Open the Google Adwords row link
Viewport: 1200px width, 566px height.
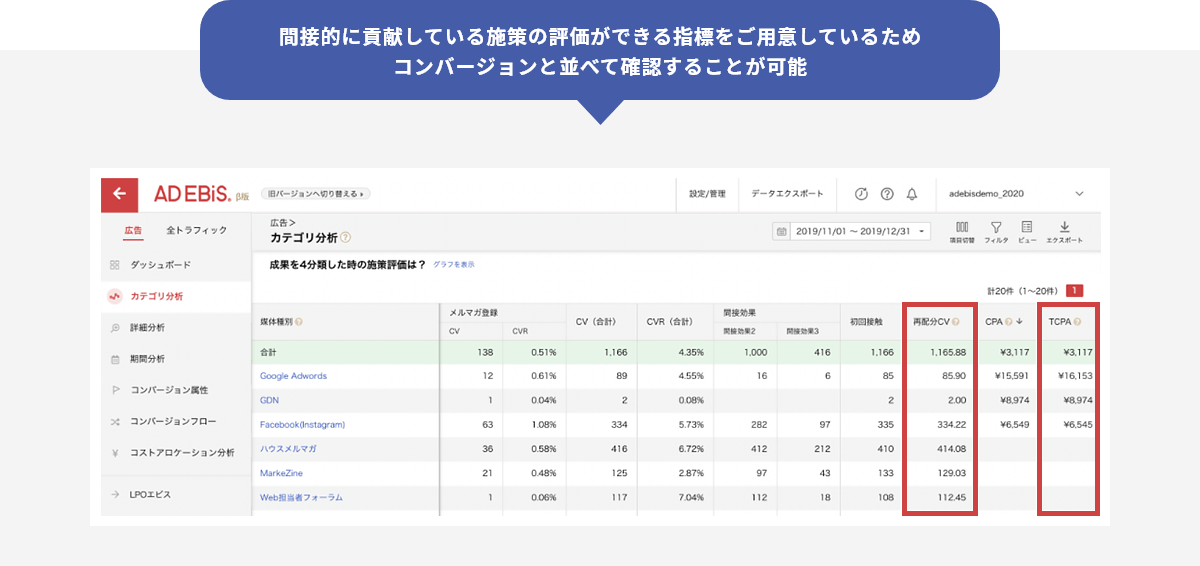293,376
